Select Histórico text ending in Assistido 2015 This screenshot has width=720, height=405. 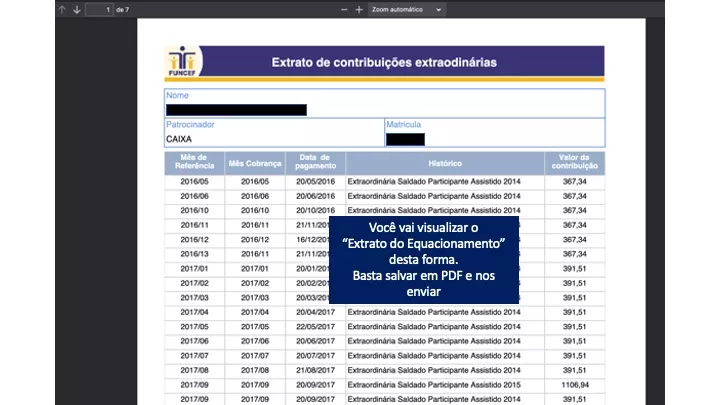434,385
